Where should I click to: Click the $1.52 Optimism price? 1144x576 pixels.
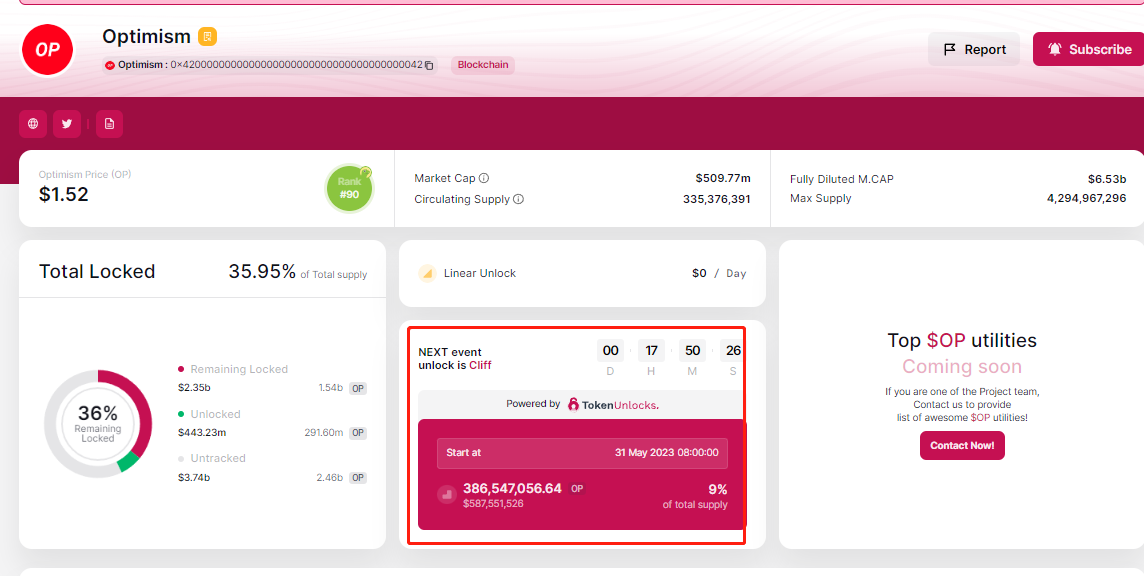pos(63,194)
